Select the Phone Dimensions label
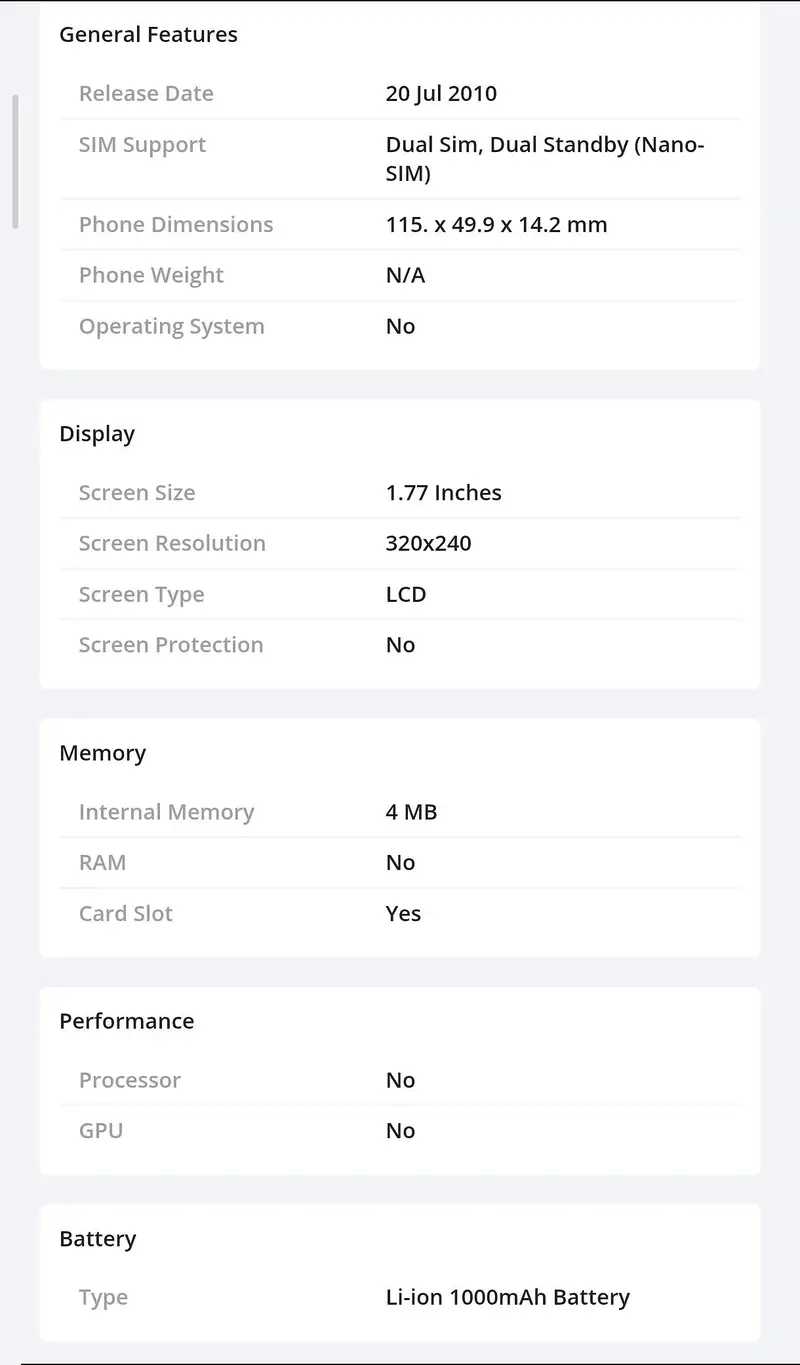 pos(176,225)
